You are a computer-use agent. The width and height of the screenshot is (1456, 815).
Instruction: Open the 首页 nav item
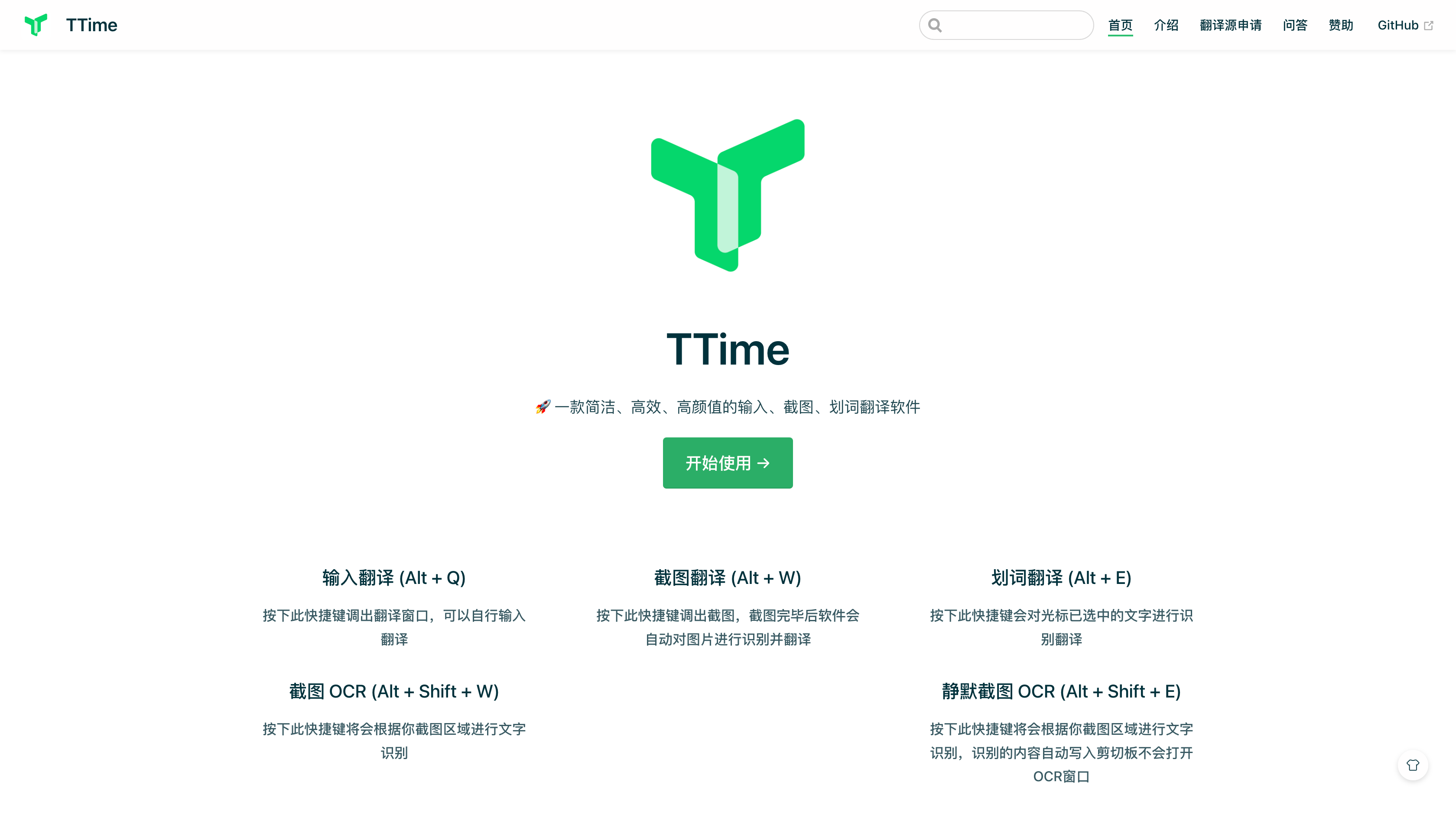coord(1120,26)
